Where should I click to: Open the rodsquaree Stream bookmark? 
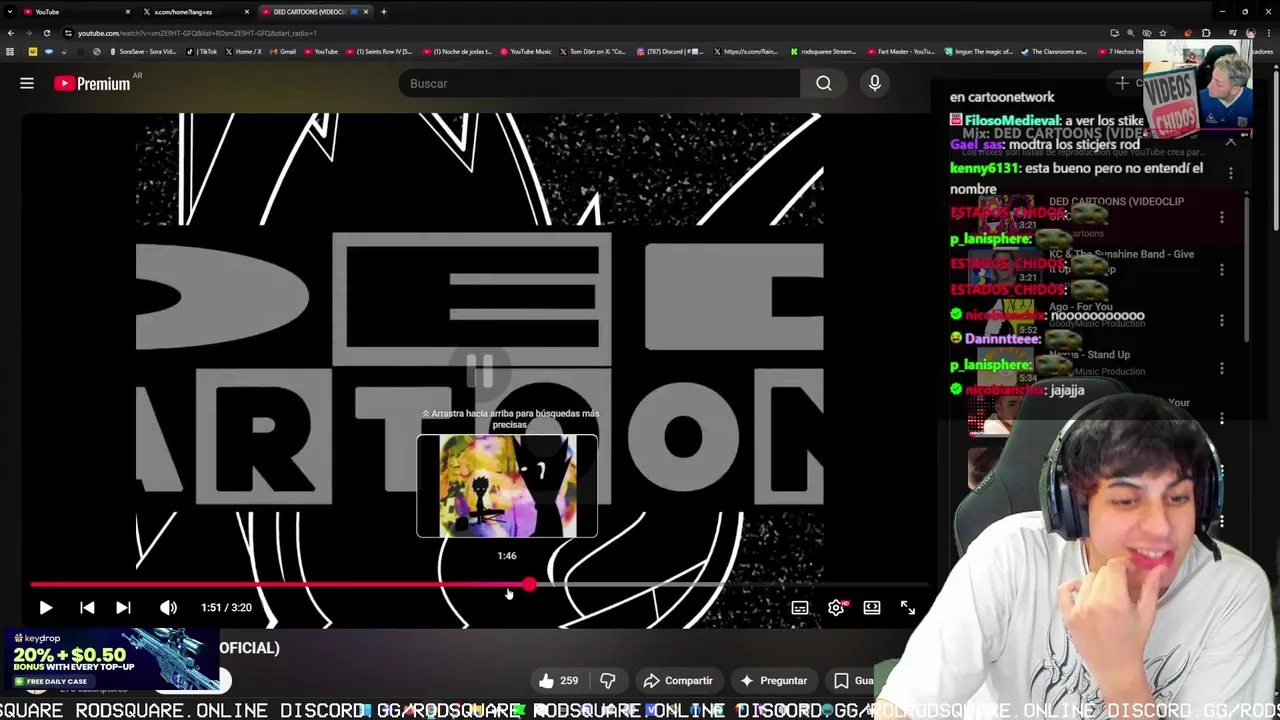pyautogui.click(x=824, y=51)
